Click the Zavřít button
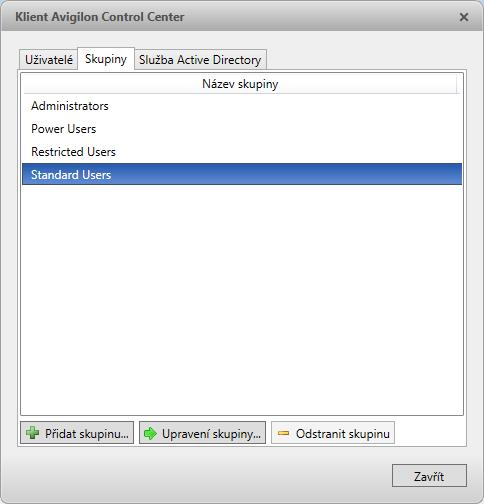The image size is (484, 504). (429, 476)
